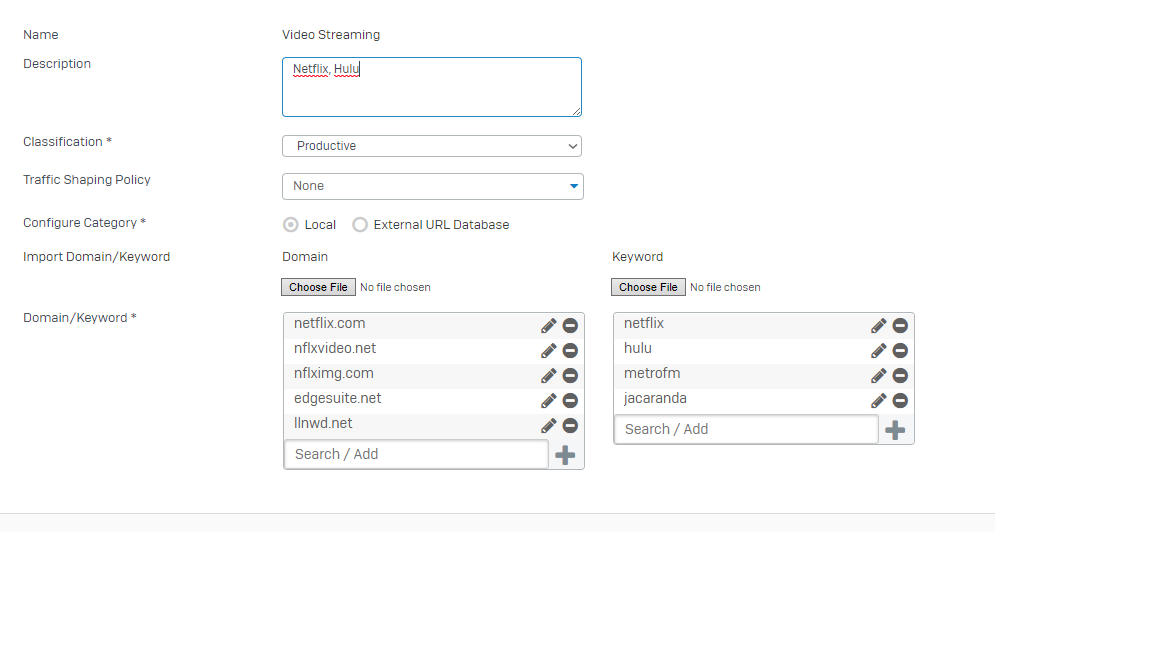Select the metrofm keyword row text
1152x648 pixels.
pyautogui.click(x=652, y=373)
